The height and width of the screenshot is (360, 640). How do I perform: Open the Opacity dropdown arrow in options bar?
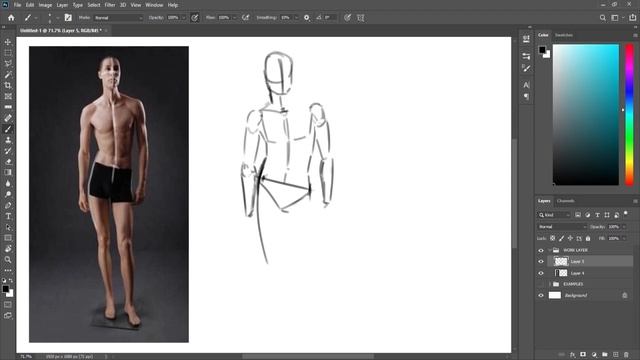click(184, 18)
